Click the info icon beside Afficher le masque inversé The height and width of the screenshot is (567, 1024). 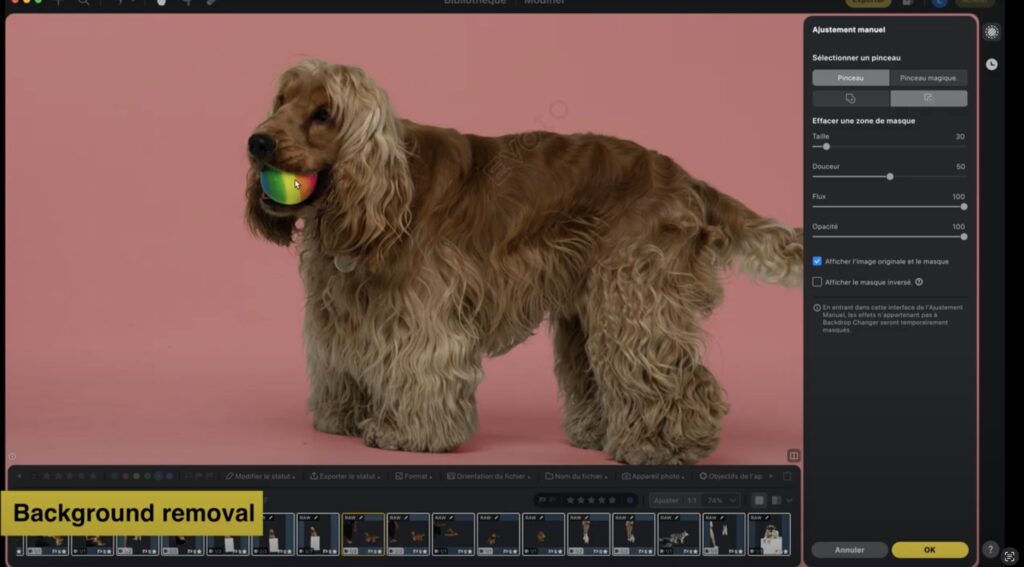point(919,282)
